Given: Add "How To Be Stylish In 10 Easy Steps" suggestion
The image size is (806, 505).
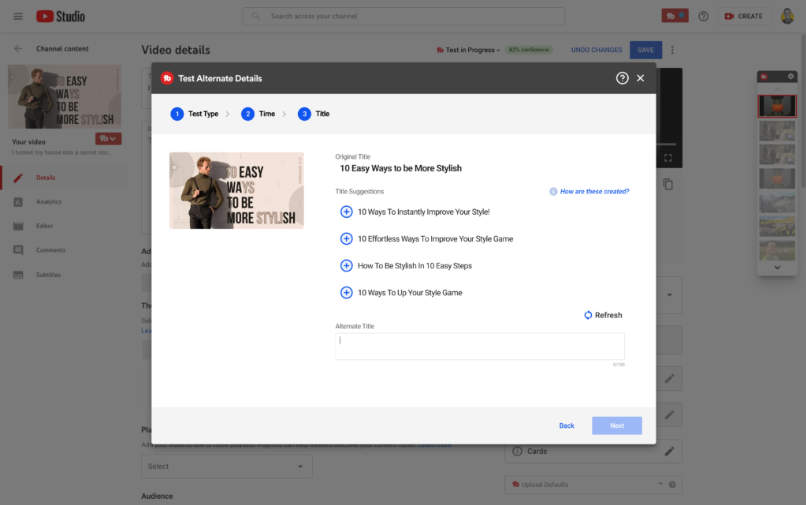Looking at the screenshot, I should [346, 266].
